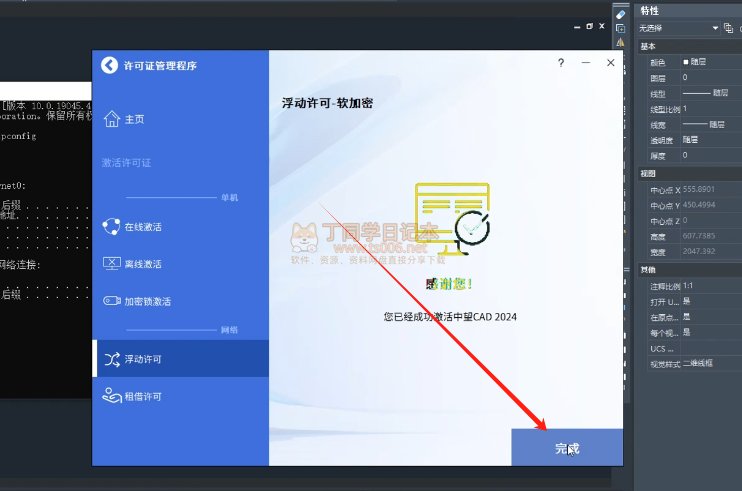Viewport: 742px width, 491px height.
Task: Click the 线型比例 value 1
Action: [685, 108]
